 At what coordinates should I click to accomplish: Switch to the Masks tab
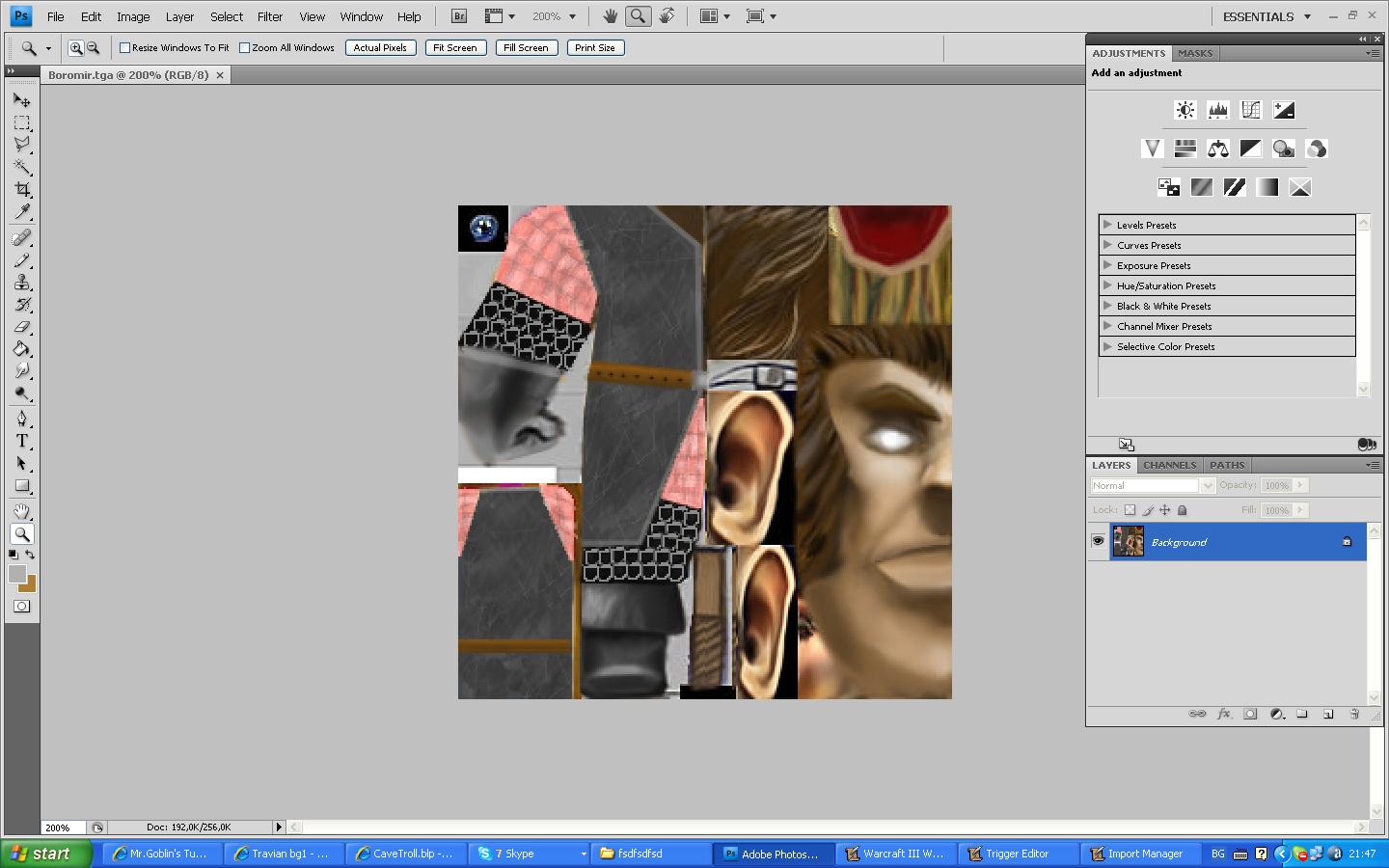tap(1195, 53)
